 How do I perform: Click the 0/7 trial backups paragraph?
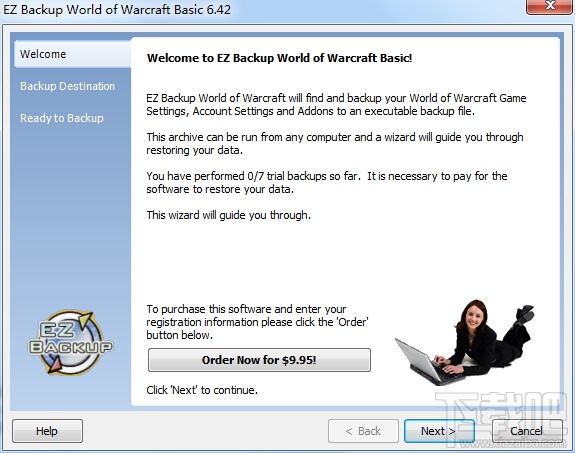pyautogui.click(x=327, y=183)
